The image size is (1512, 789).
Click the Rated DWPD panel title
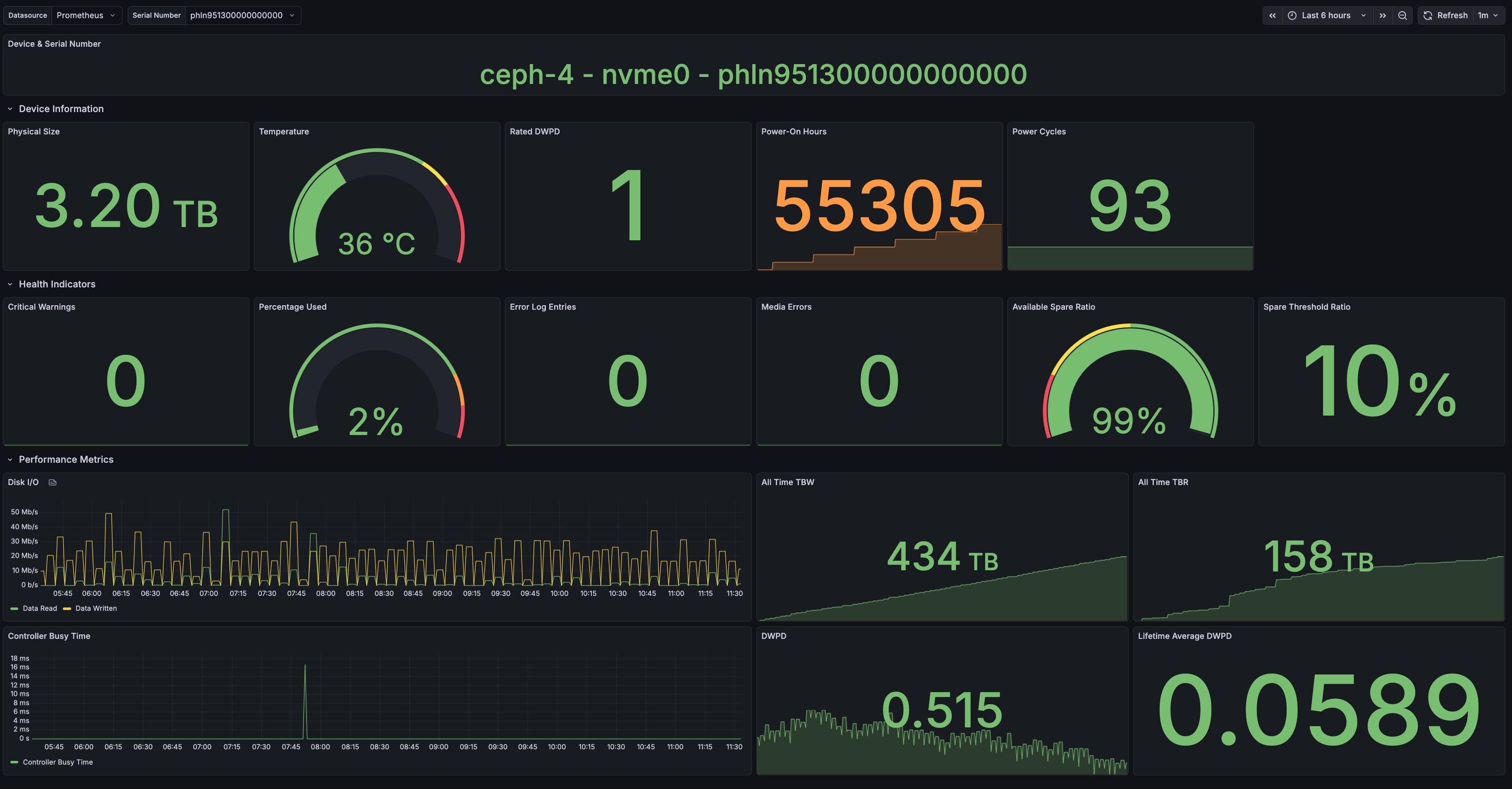coord(535,131)
